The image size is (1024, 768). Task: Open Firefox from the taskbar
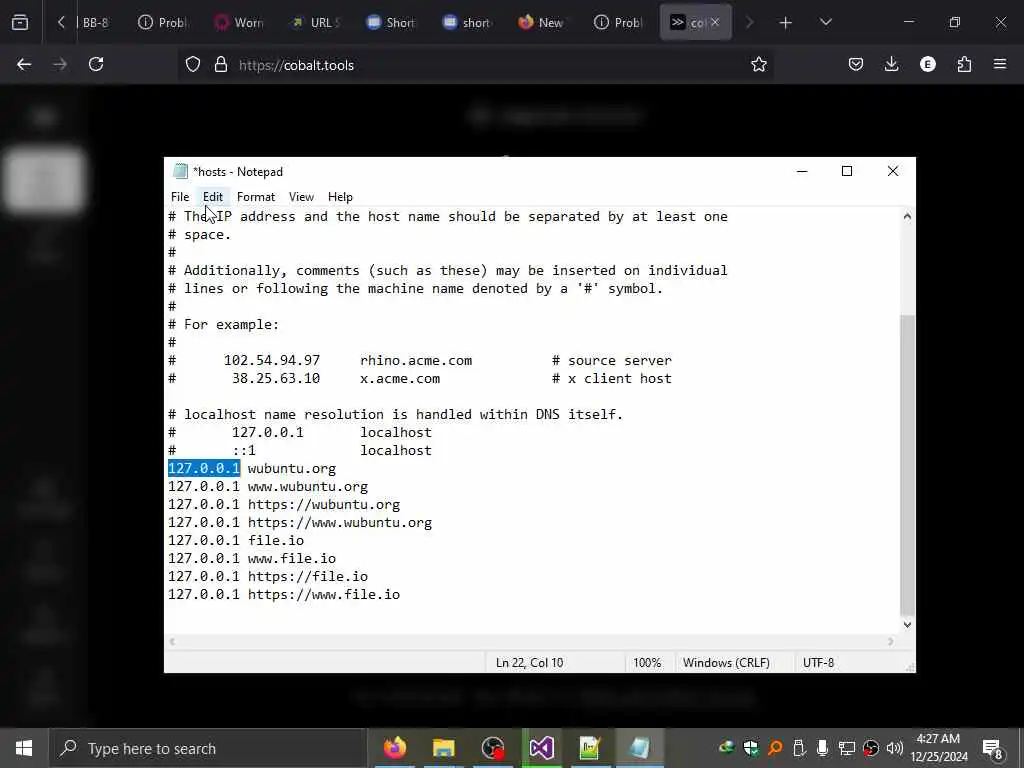click(x=394, y=748)
